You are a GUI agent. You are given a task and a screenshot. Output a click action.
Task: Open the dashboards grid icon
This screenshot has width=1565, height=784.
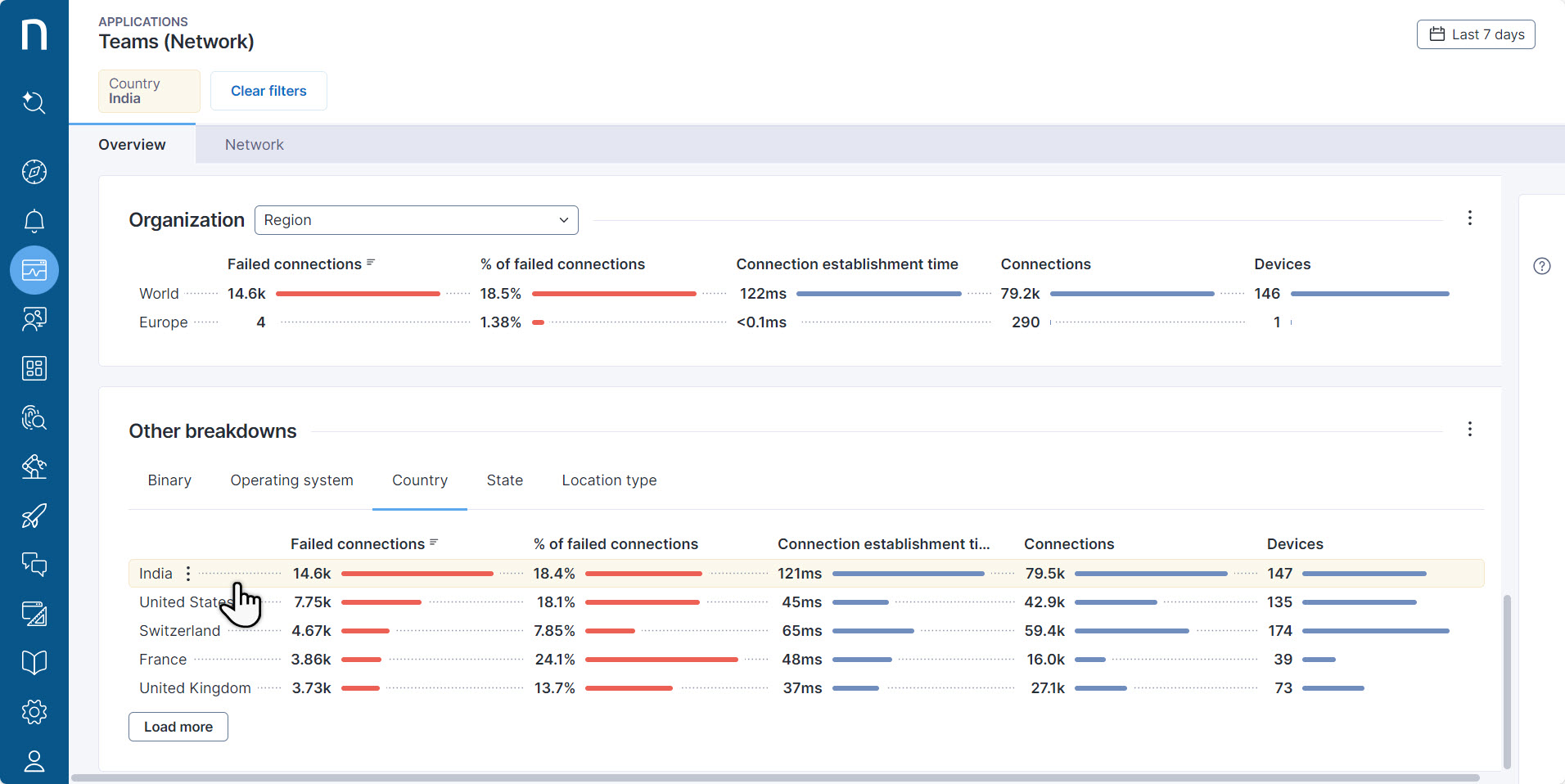34,368
